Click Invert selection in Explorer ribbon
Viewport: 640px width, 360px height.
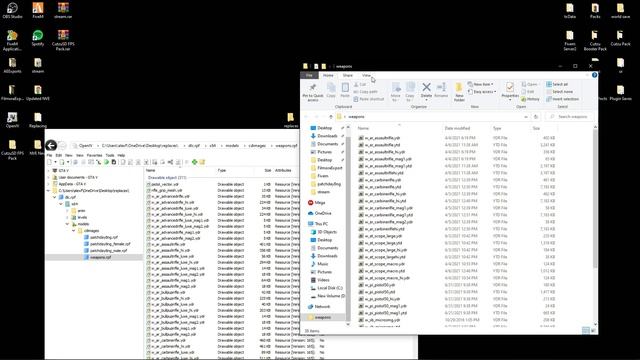pos(562,99)
